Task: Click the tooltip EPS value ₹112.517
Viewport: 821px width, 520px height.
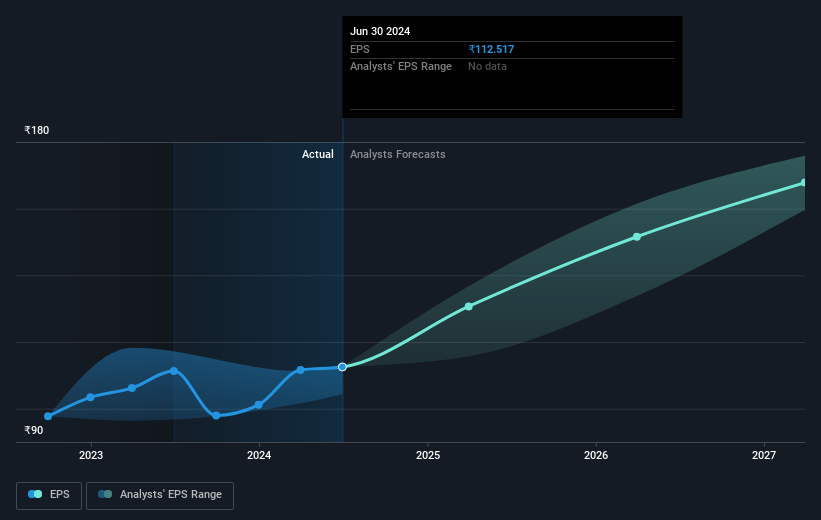Action: pyautogui.click(x=491, y=49)
